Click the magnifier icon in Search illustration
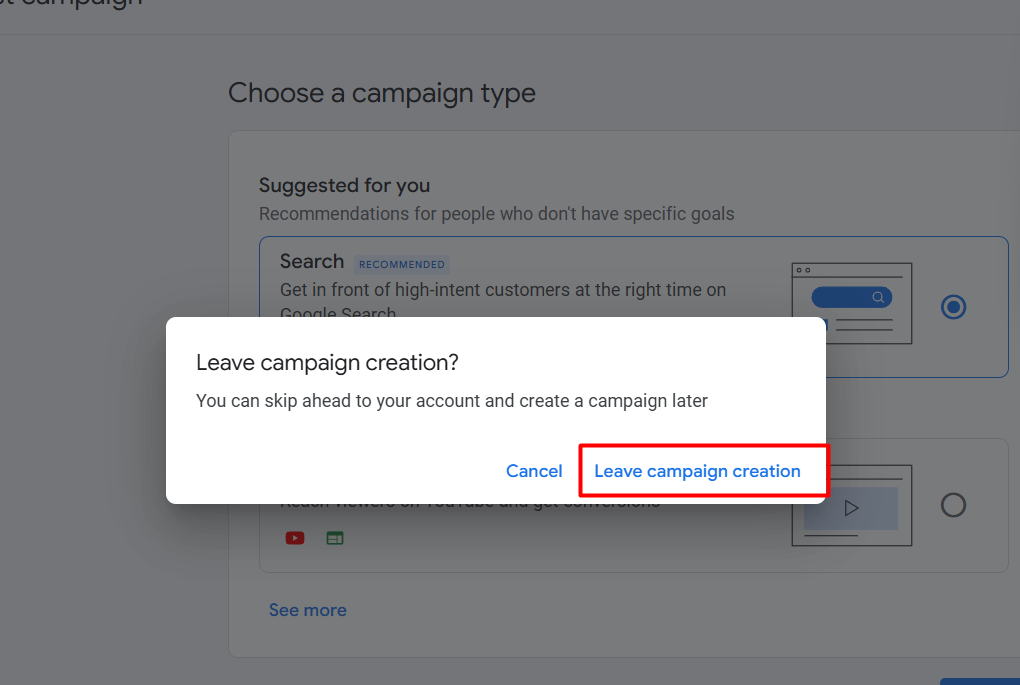 click(878, 297)
